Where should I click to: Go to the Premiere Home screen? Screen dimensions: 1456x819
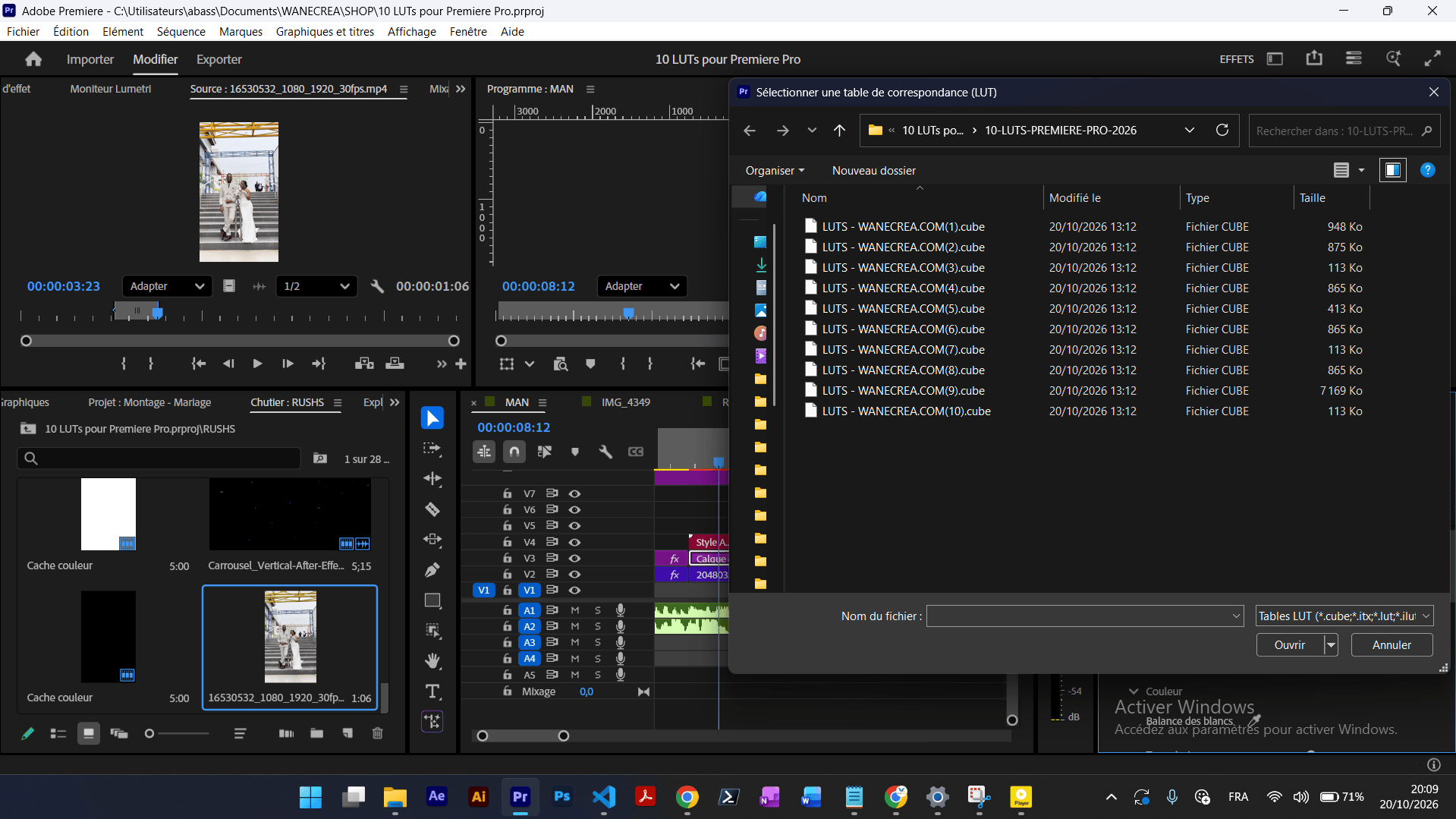point(33,59)
